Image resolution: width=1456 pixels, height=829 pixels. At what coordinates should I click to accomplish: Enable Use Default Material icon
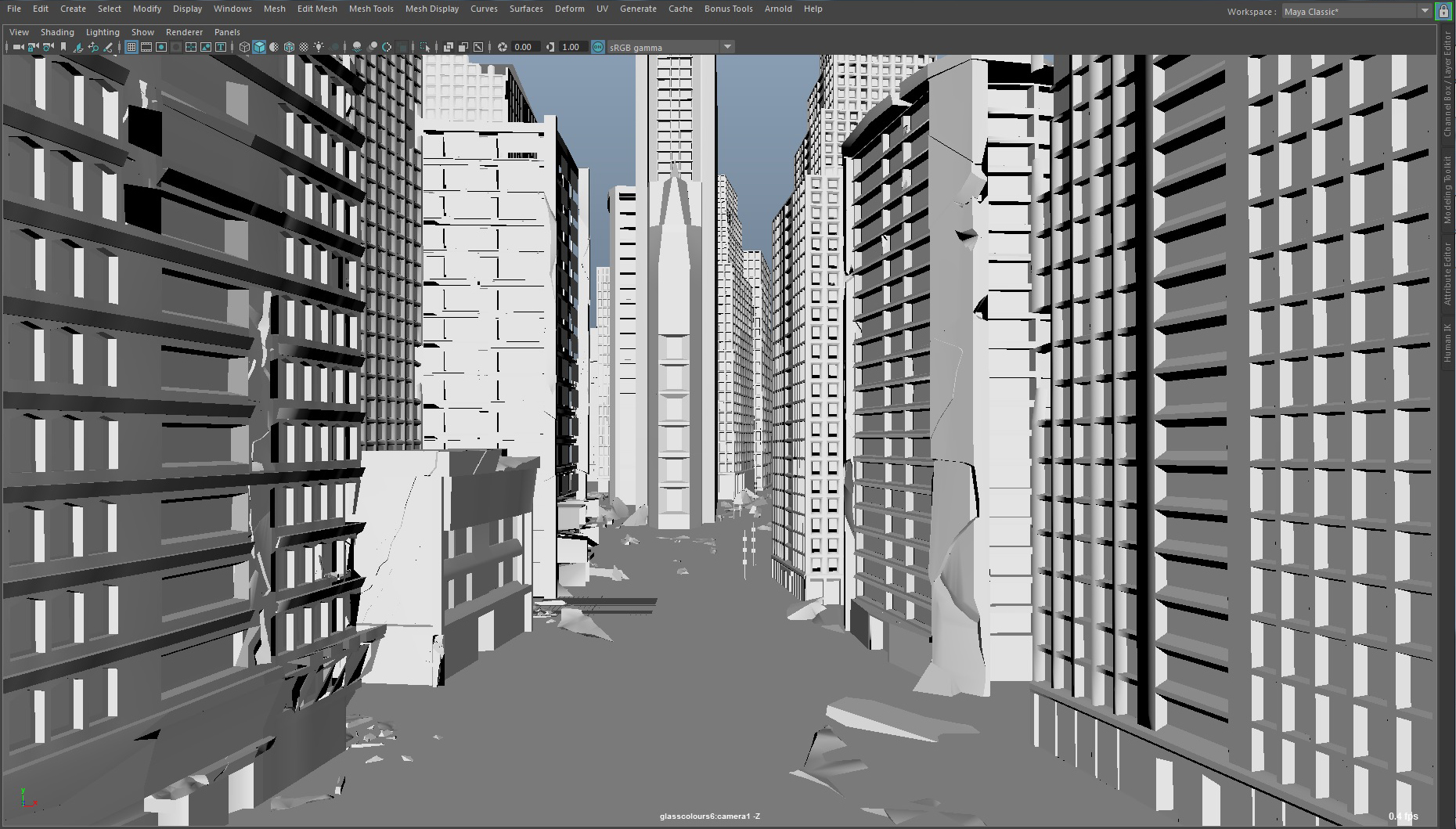pos(274,47)
